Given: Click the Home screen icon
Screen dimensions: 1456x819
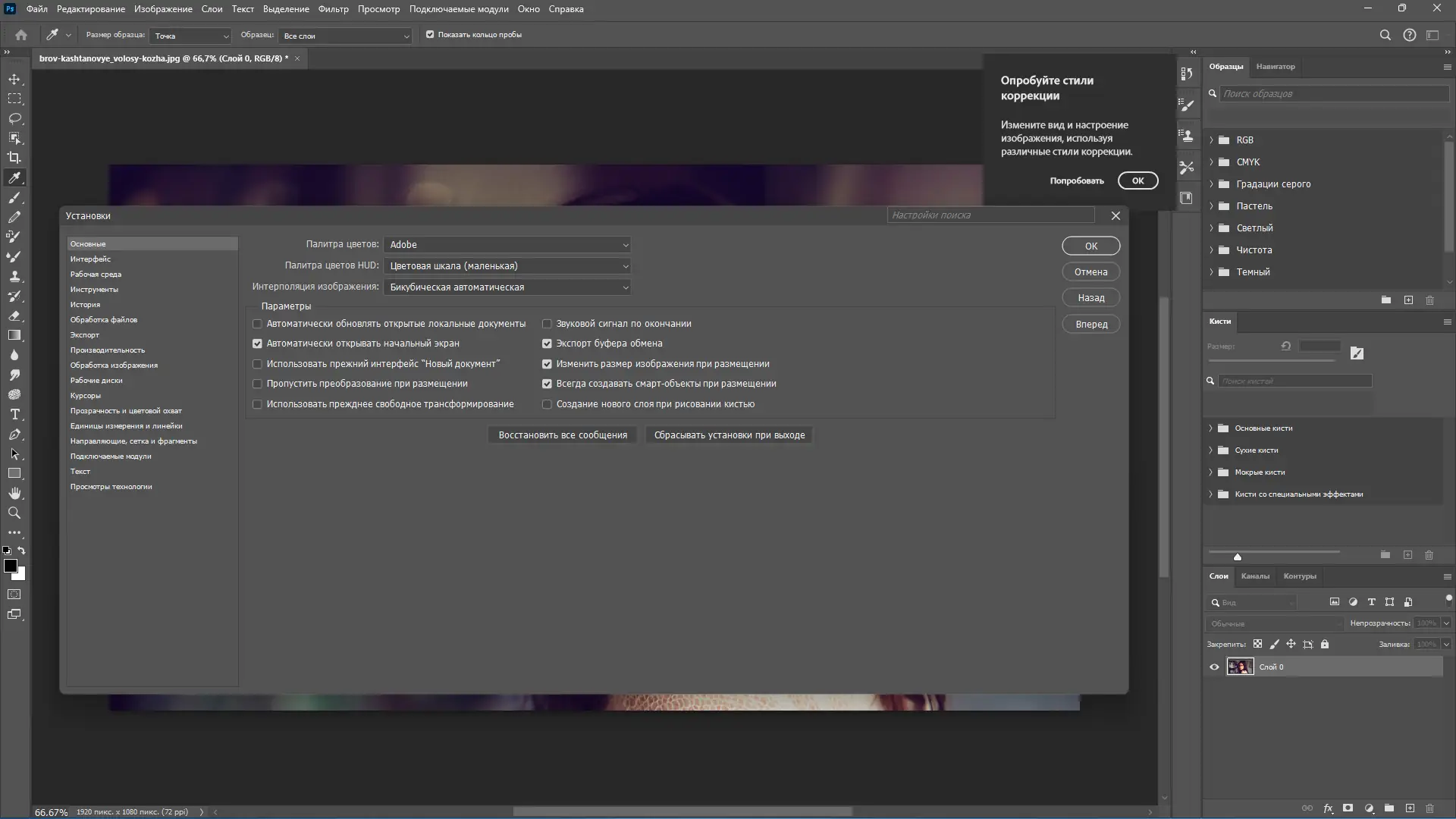Looking at the screenshot, I should coord(21,35).
